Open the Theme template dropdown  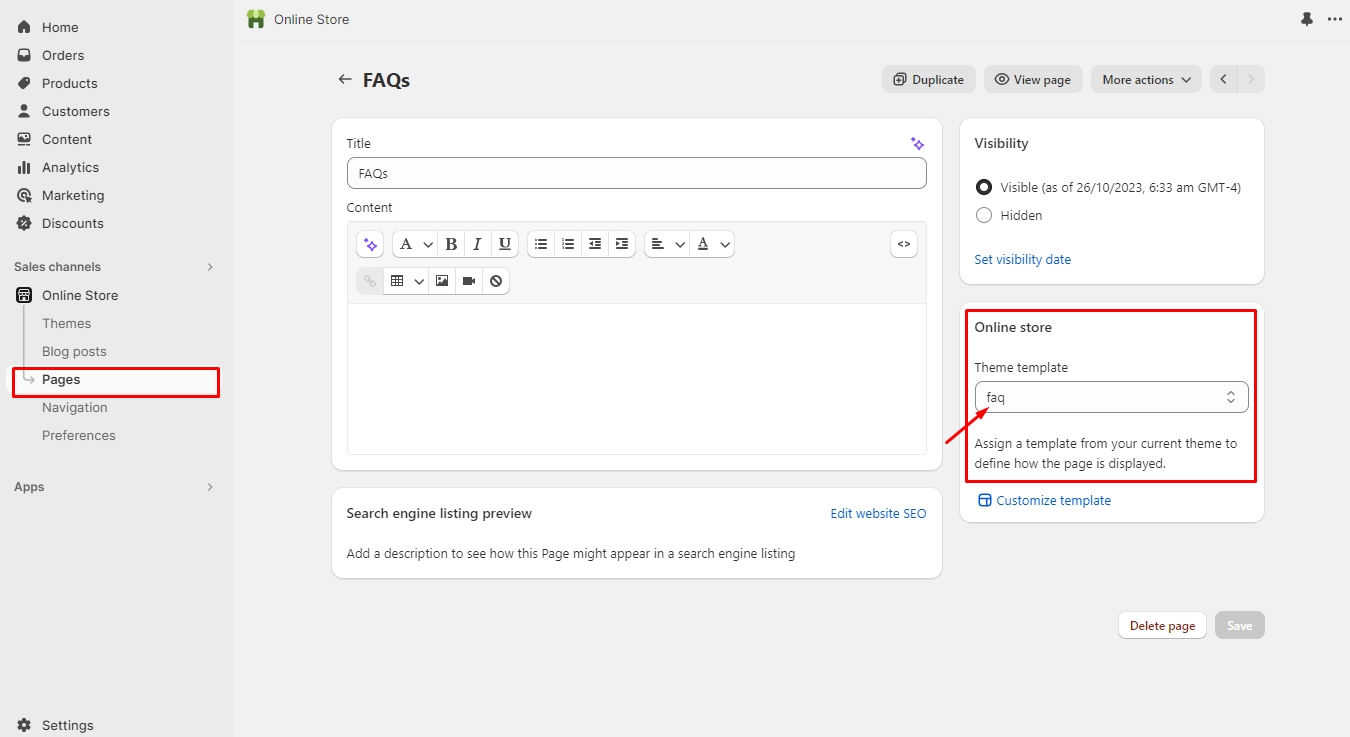(1111, 397)
